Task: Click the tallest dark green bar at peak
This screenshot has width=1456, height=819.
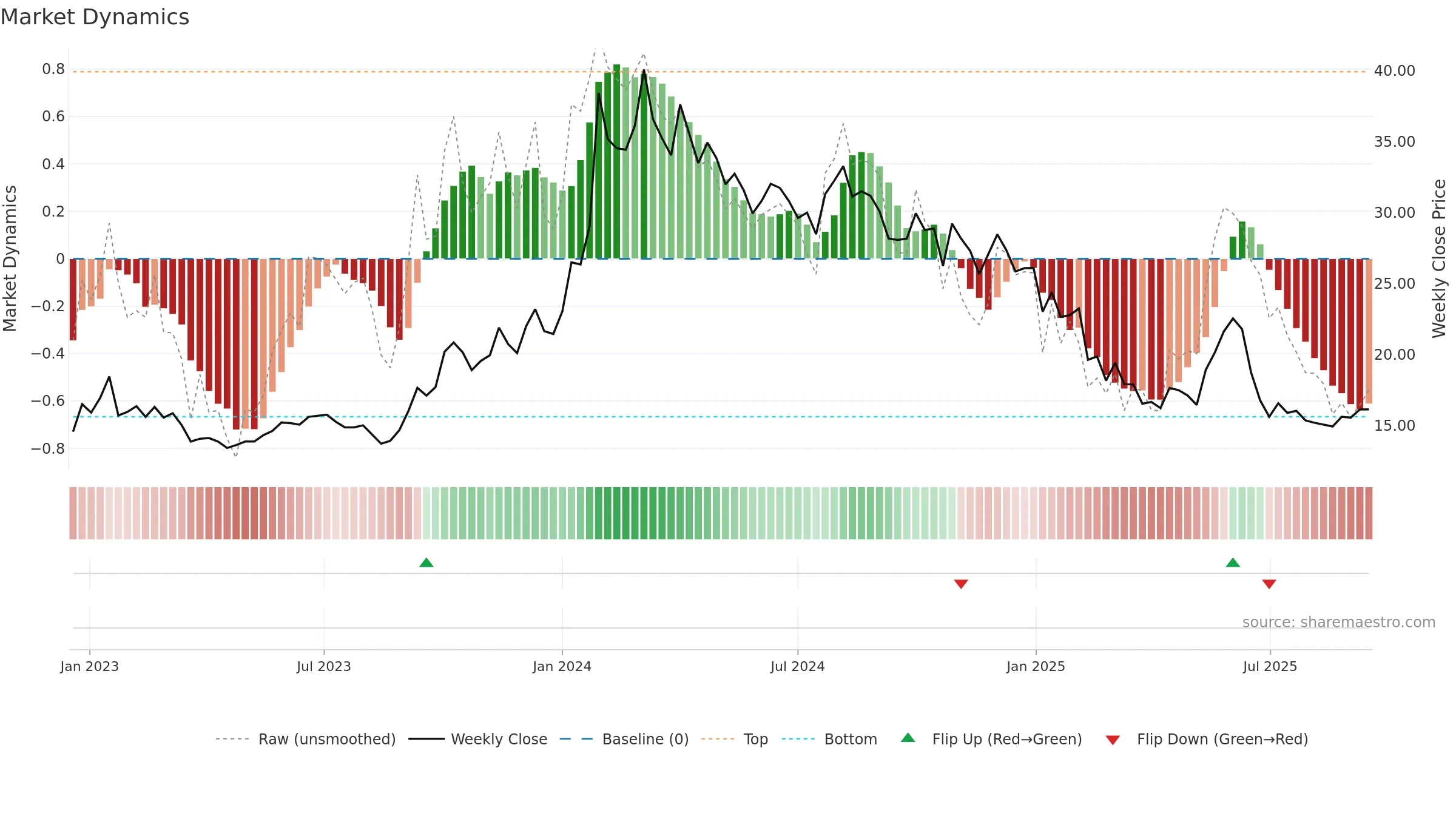Action: pos(616,161)
